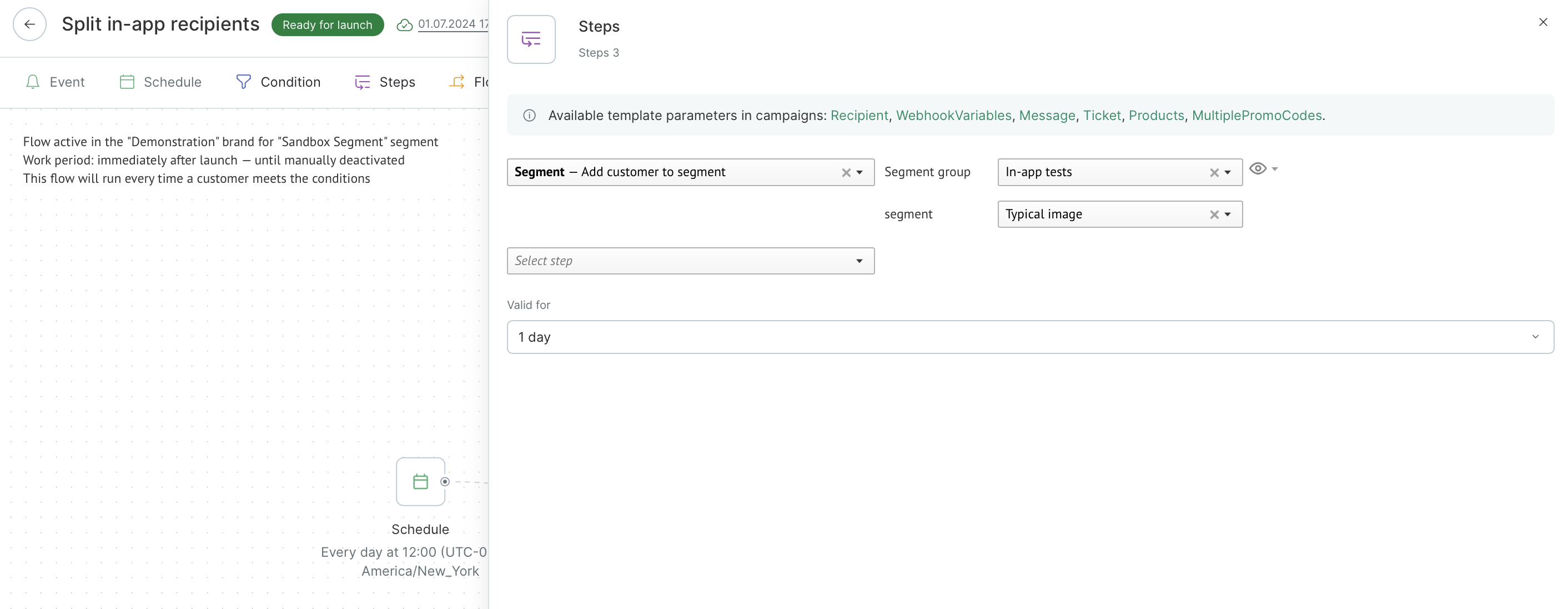The width and height of the screenshot is (1568, 609).
Task: Click the info icon in the parameters banner
Action: tap(530, 116)
